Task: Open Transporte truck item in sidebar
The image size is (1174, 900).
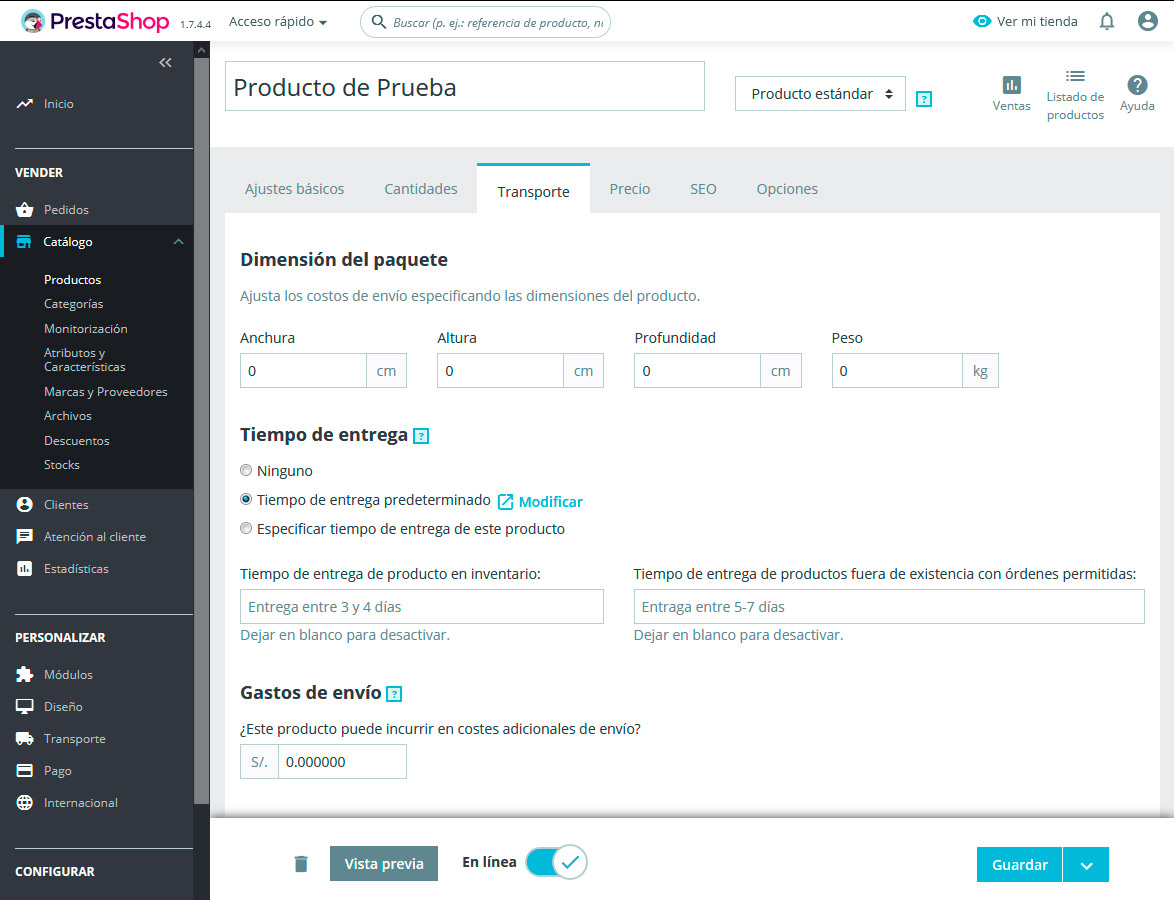Action: (x=74, y=739)
